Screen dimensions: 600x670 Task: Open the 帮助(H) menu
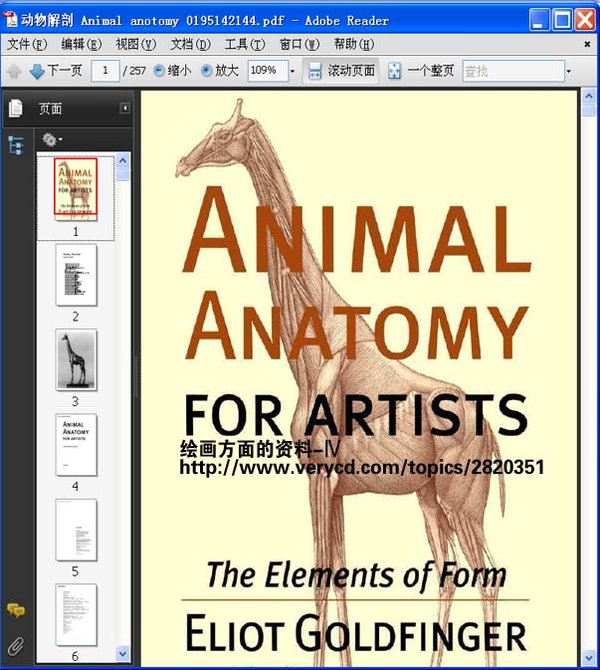(x=354, y=44)
